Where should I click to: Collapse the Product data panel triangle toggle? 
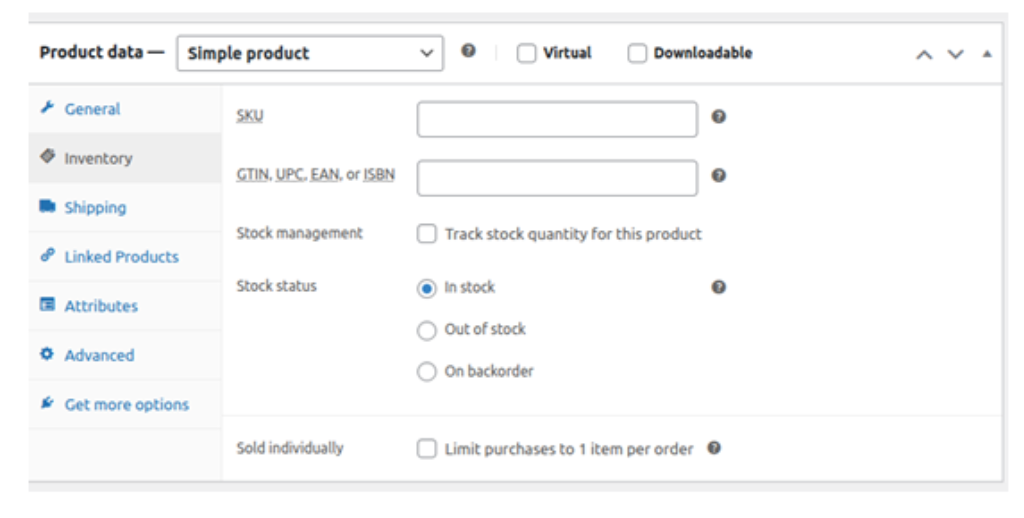click(987, 54)
